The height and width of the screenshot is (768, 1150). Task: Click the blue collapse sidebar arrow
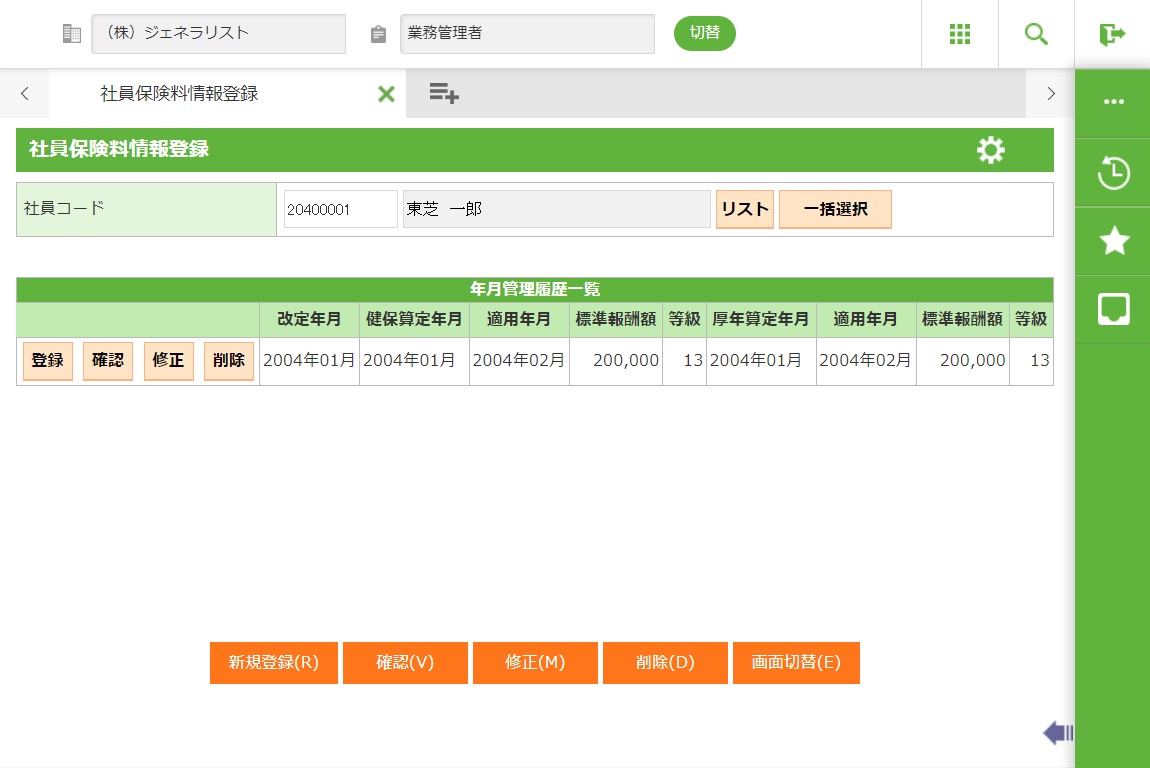pyautogui.click(x=1058, y=732)
